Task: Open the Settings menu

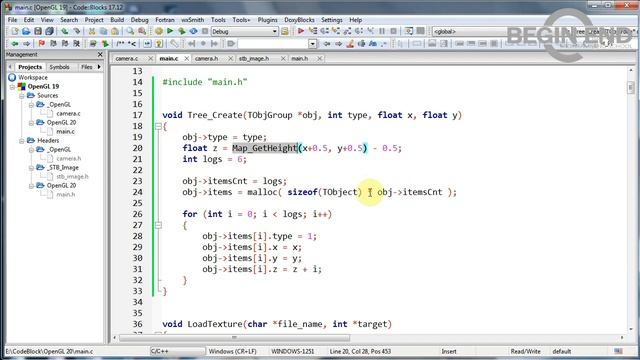Action: pos(331,20)
